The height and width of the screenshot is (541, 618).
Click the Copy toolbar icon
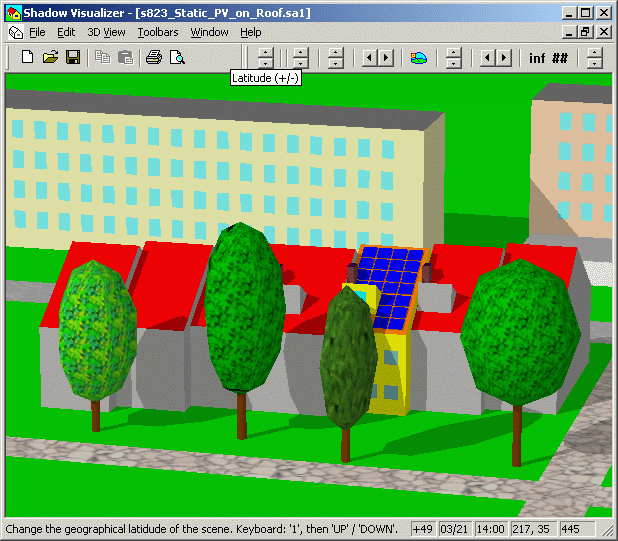102,58
